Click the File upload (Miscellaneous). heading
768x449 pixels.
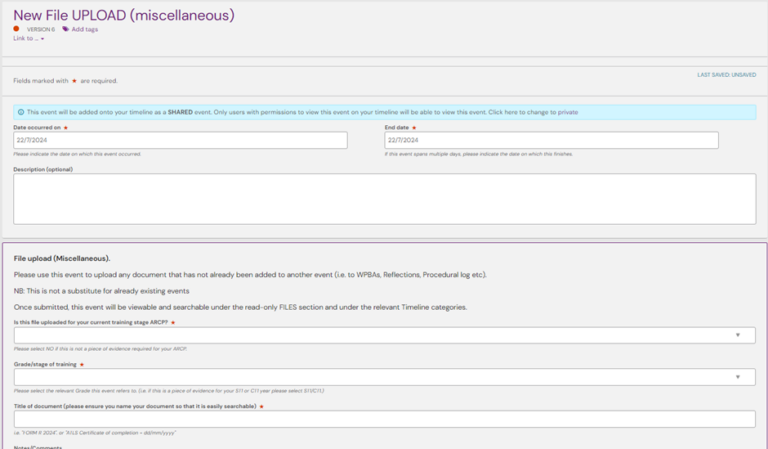62,258
